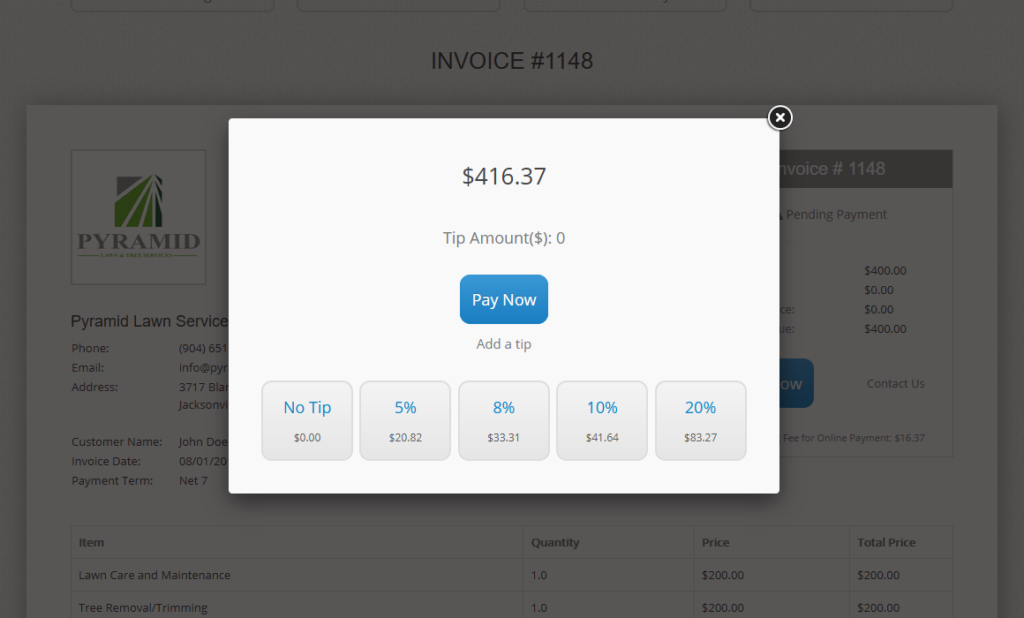Click the customer name 'John Doe'
The height and width of the screenshot is (618, 1024).
click(x=203, y=442)
